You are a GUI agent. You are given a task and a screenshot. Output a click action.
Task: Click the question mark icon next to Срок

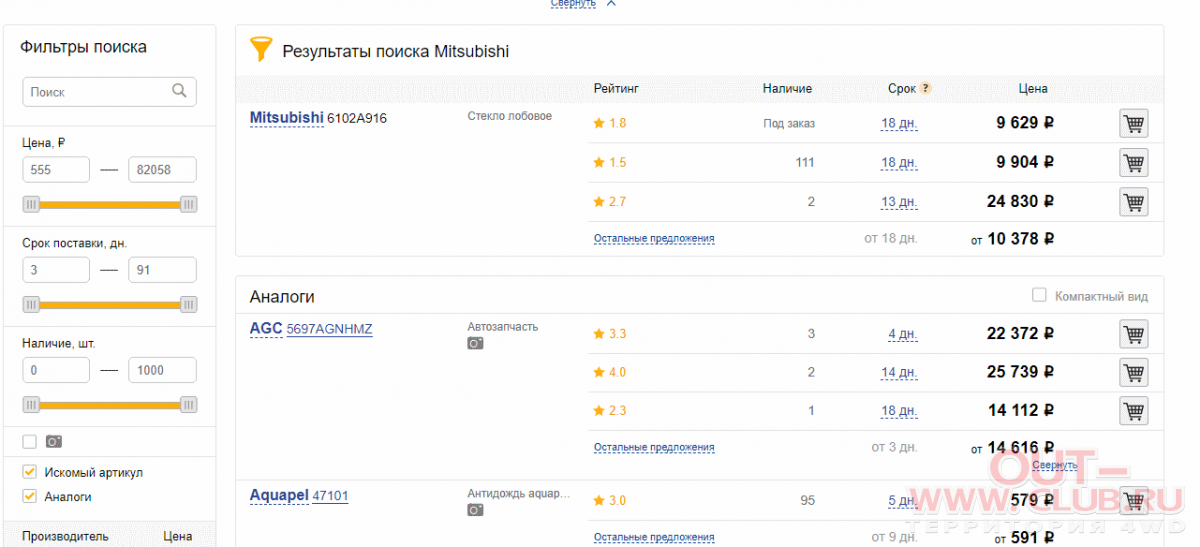(x=926, y=88)
